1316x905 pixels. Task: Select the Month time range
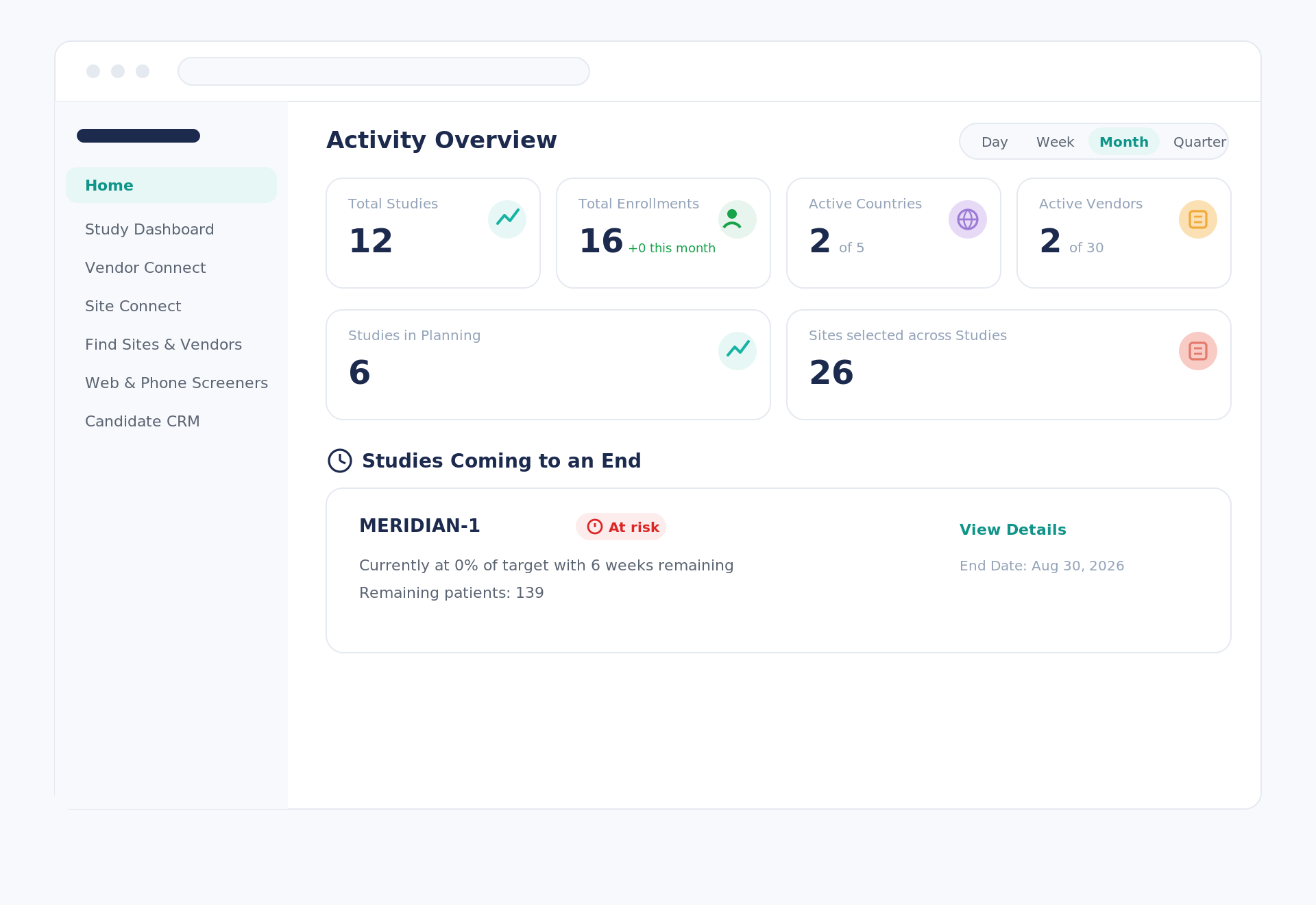click(1124, 142)
